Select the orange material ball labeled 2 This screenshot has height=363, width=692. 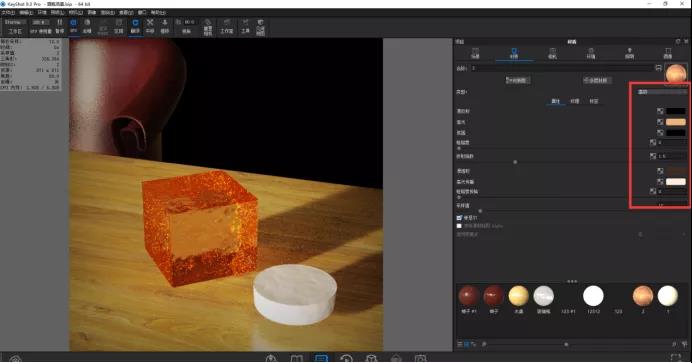click(x=643, y=296)
